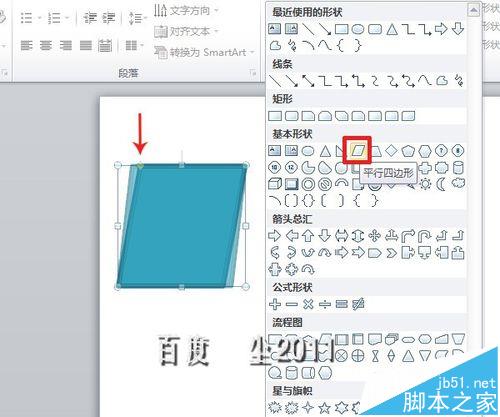Open the numbering dropdown arrow
500x417 pixels.
[x=67, y=18]
